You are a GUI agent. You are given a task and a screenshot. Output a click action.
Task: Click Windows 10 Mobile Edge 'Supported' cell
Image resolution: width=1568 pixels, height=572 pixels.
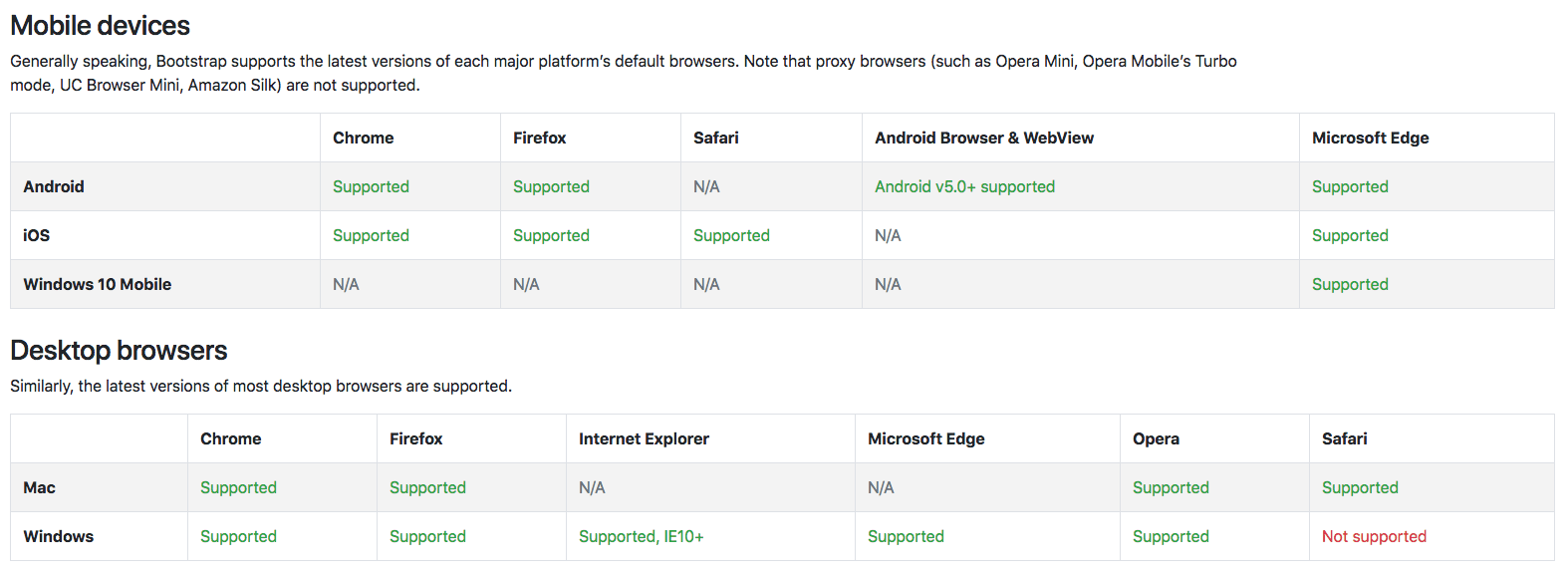1350,284
